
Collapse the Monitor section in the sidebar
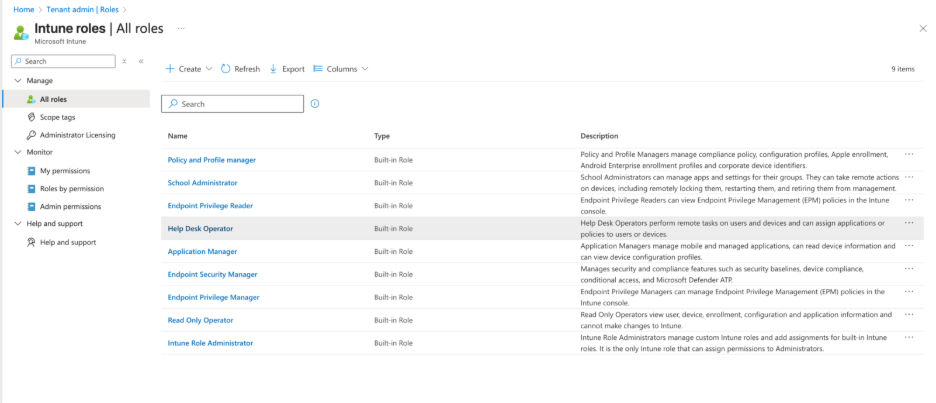[x=17, y=152]
